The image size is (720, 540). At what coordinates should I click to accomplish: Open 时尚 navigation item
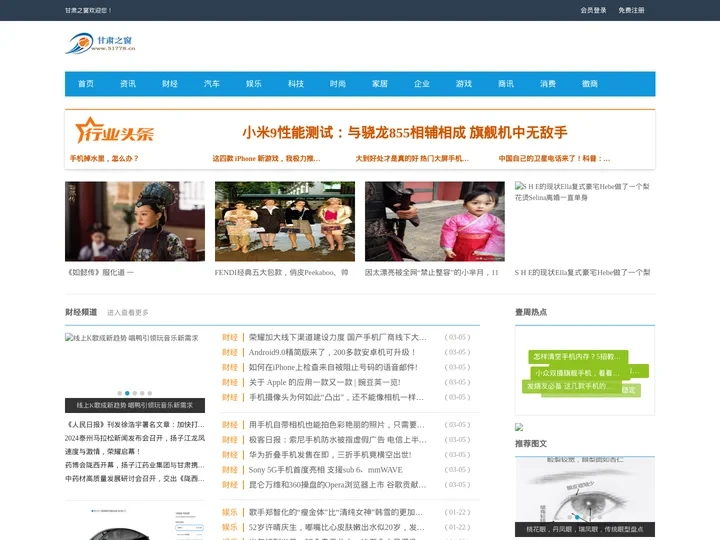(338, 84)
